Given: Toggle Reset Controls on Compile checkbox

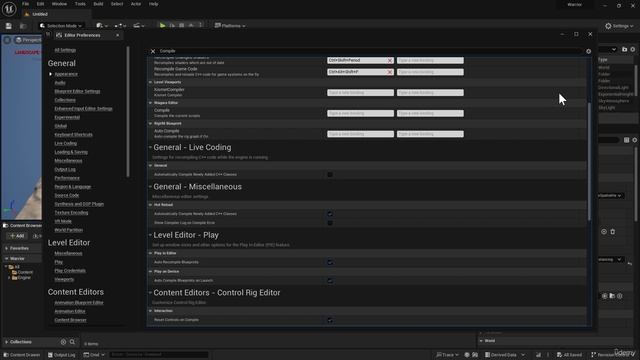Looking at the screenshot, I should point(330,320).
